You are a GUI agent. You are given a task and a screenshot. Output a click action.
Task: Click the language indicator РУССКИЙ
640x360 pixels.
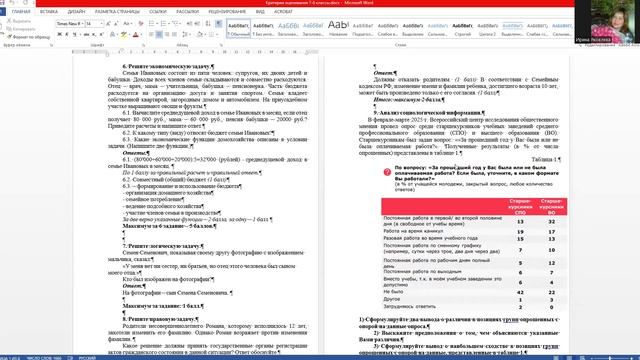(x=87, y=358)
